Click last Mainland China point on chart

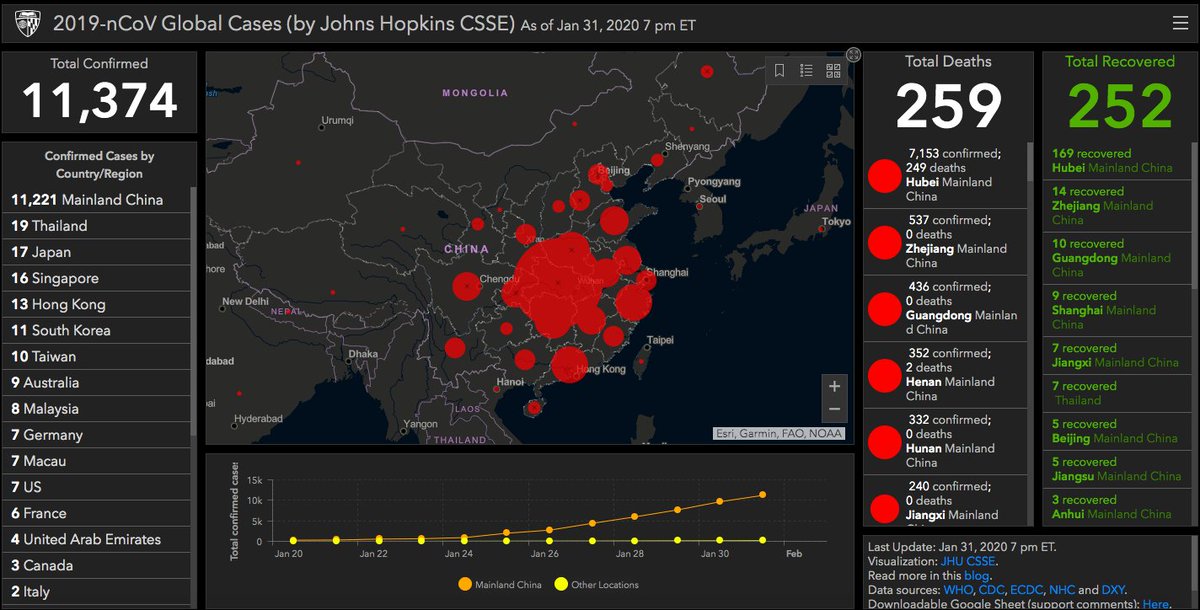[763, 494]
